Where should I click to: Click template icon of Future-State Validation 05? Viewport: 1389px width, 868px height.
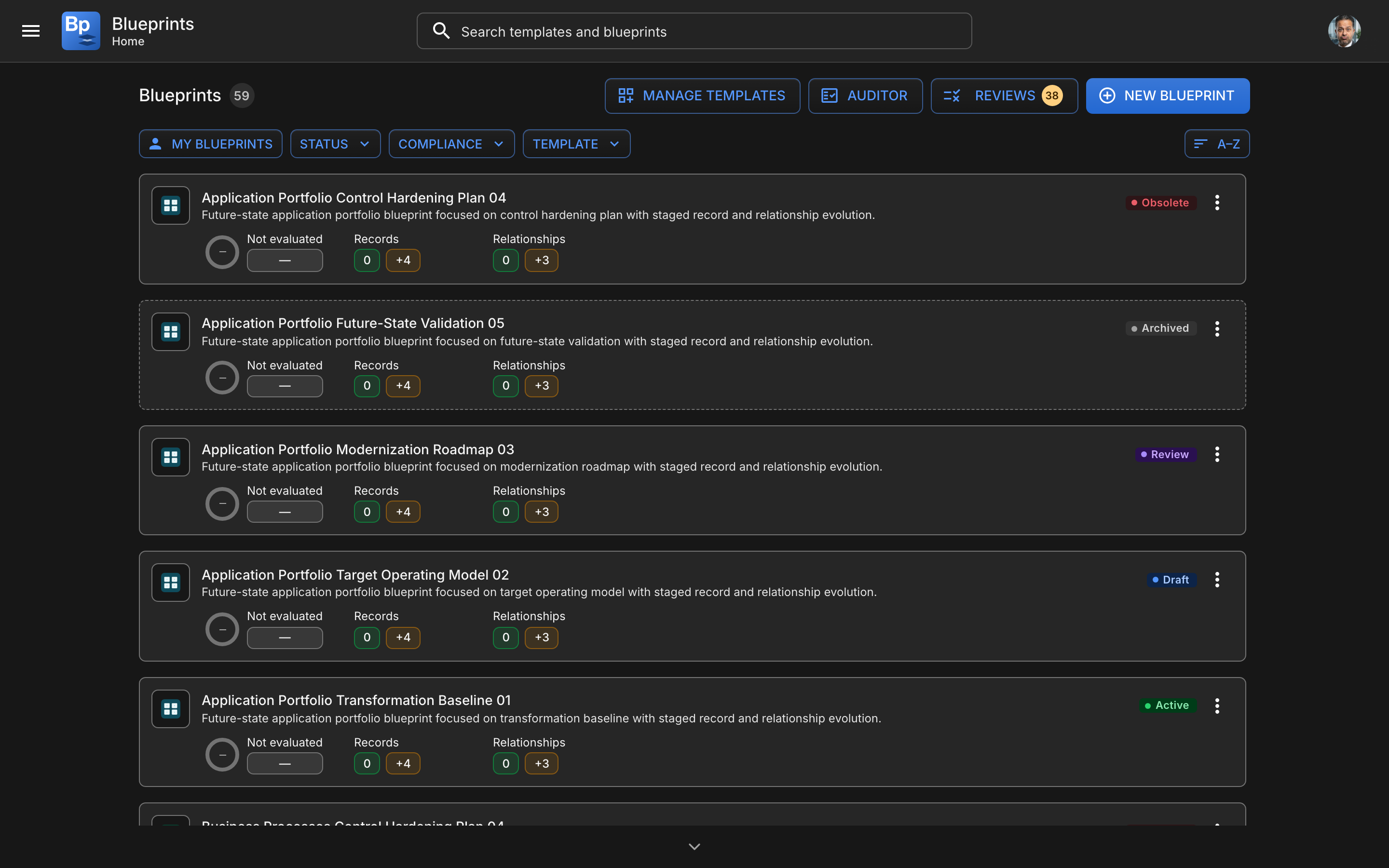(170, 331)
